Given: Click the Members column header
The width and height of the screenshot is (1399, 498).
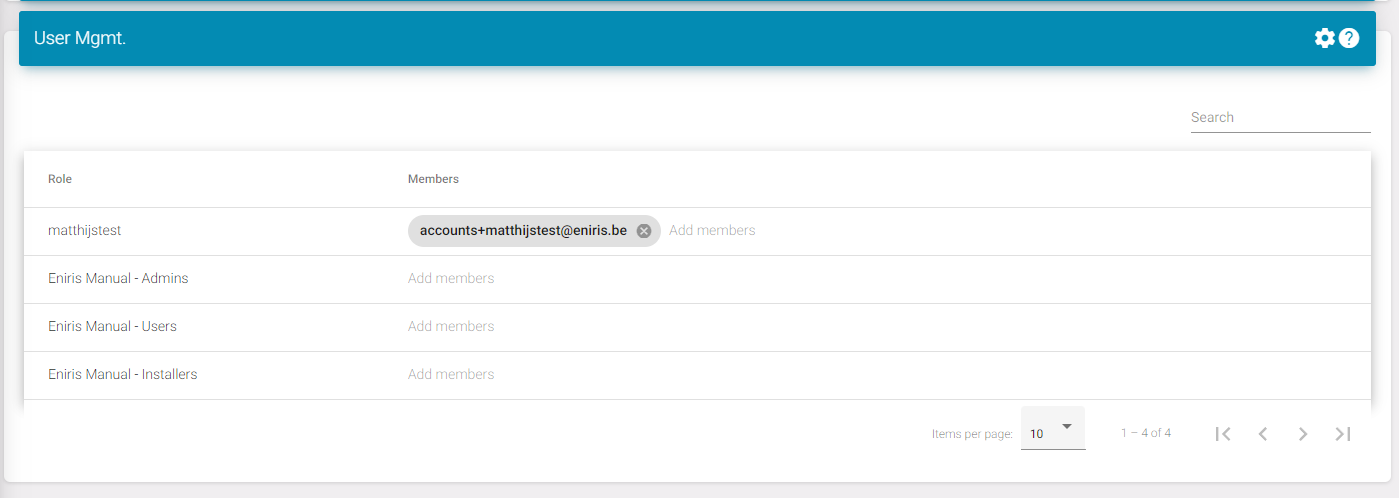Looking at the screenshot, I should [x=433, y=180].
